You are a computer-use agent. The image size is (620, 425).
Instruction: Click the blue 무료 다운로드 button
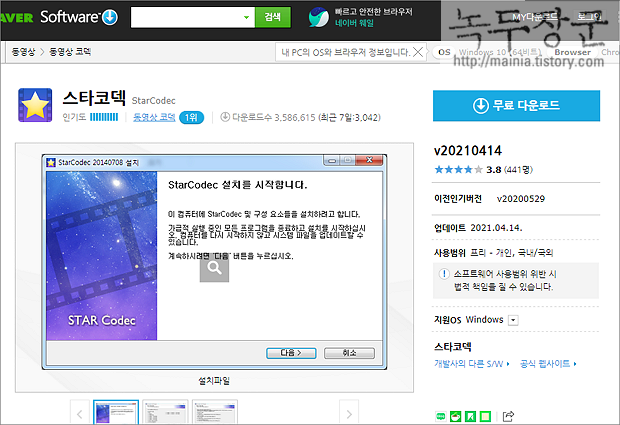[516, 106]
